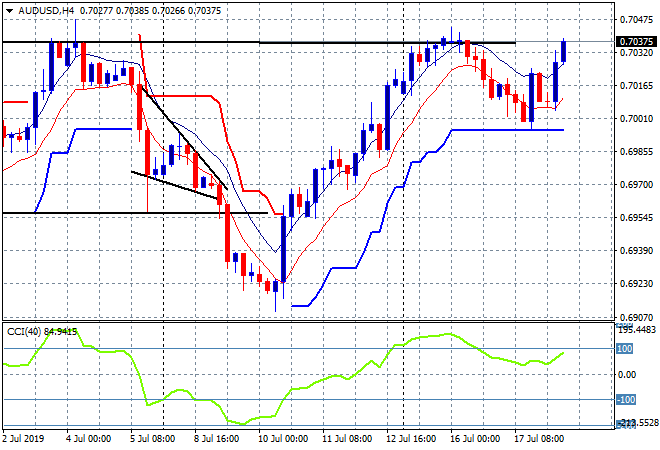Click the 10 Jul 00:00 time label
The image size is (660, 450).
point(283,439)
